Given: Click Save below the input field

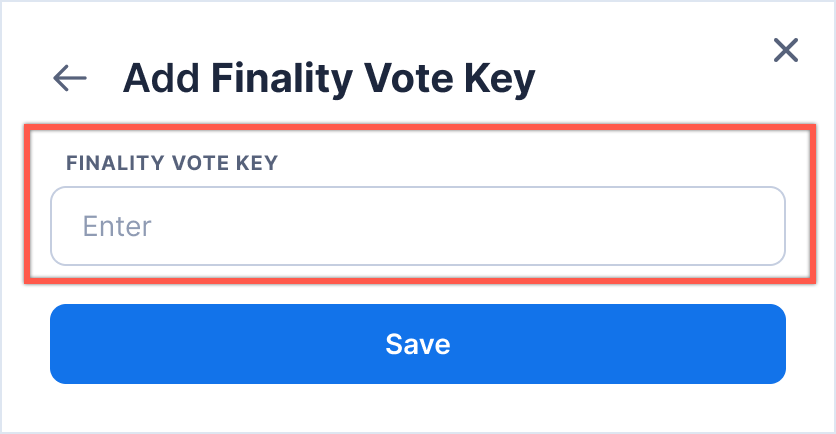Looking at the screenshot, I should (x=417, y=344).
